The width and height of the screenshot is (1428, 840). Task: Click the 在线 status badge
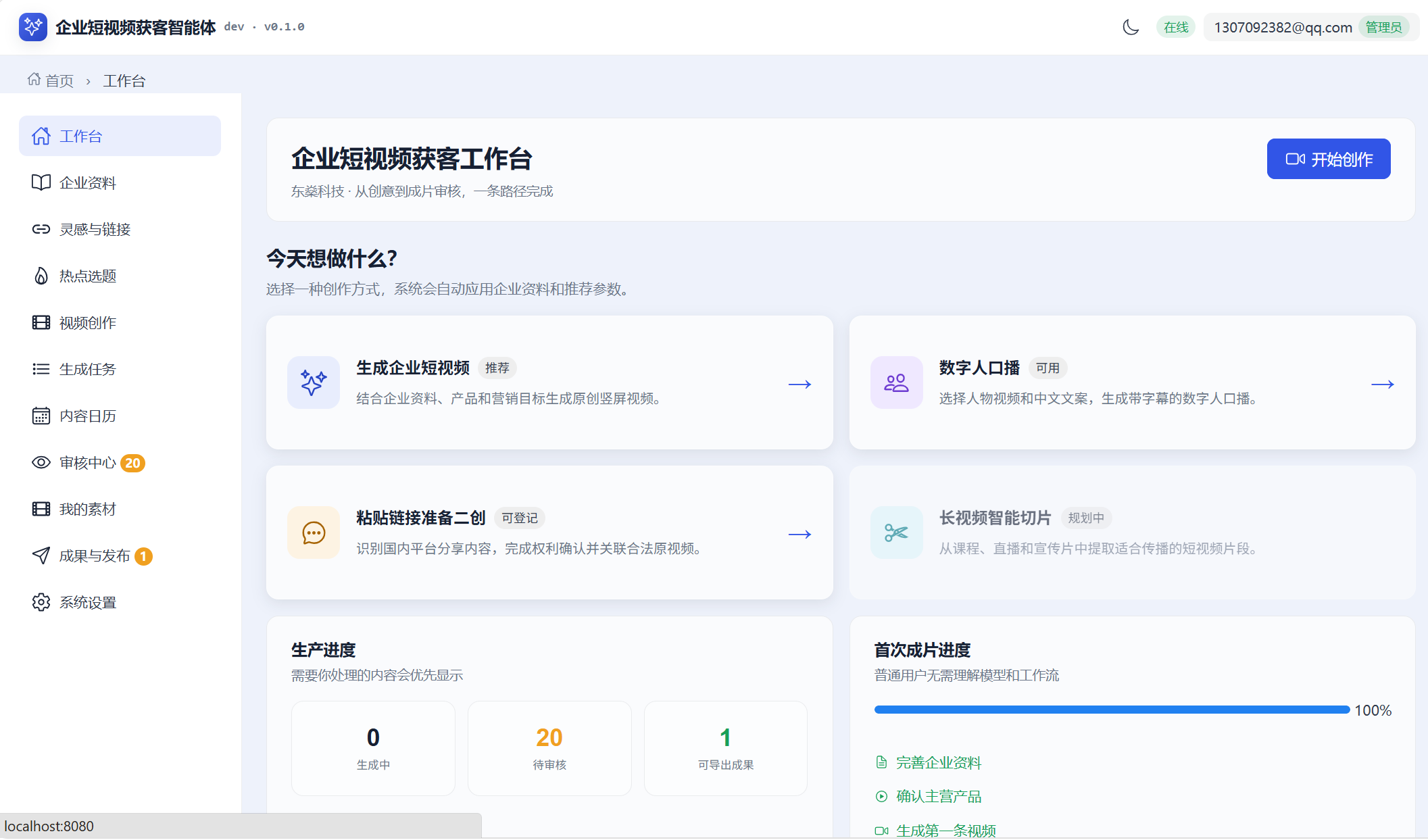[x=1176, y=27]
